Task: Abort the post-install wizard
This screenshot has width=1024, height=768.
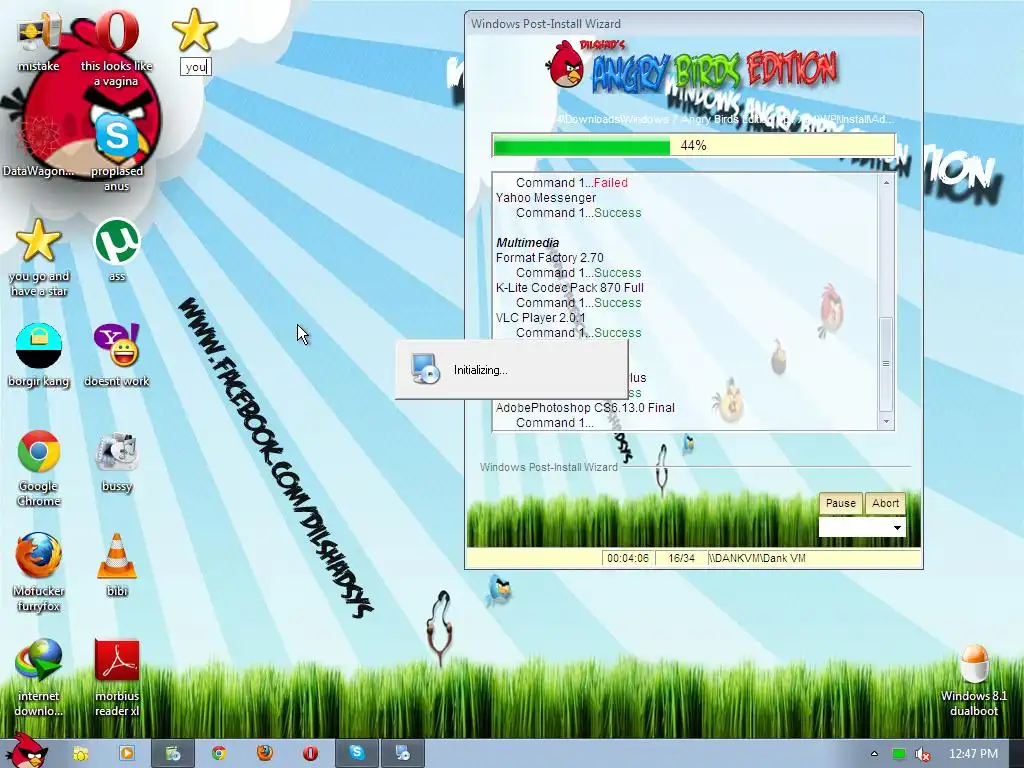Action: [x=885, y=504]
